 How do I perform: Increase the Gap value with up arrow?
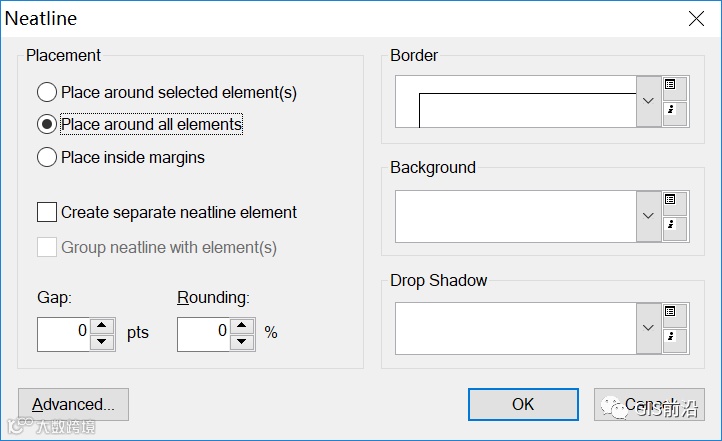point(102,325)
